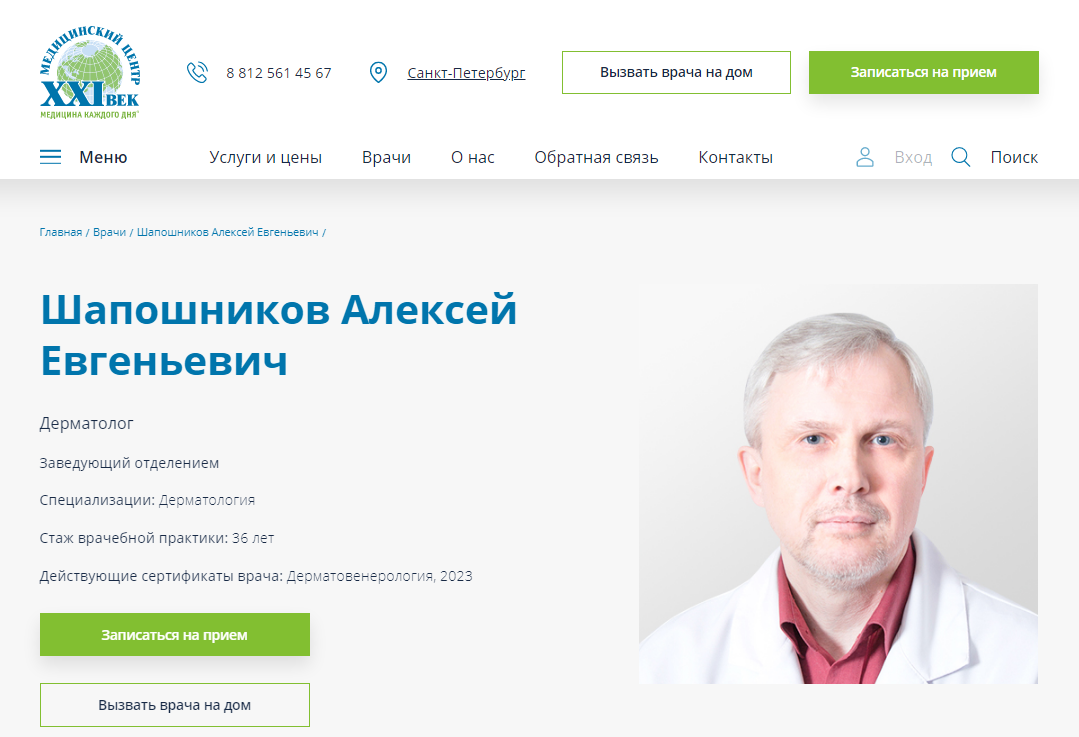This screenshot has width=1079, height=737.
Task: Click the Поиск search label
Action: click(1014, 158)
